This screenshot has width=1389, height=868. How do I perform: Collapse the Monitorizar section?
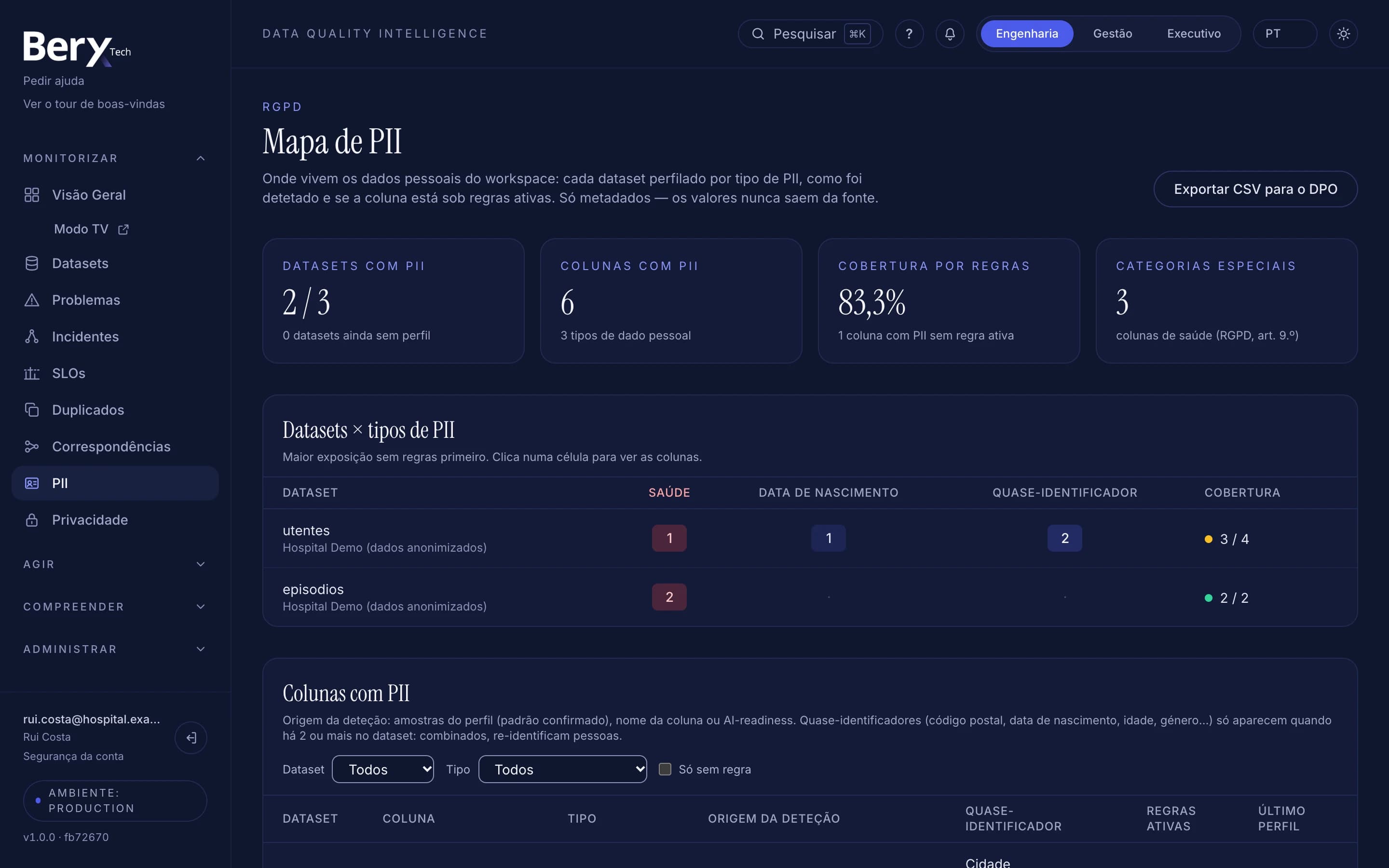click(x=114, y=159)
